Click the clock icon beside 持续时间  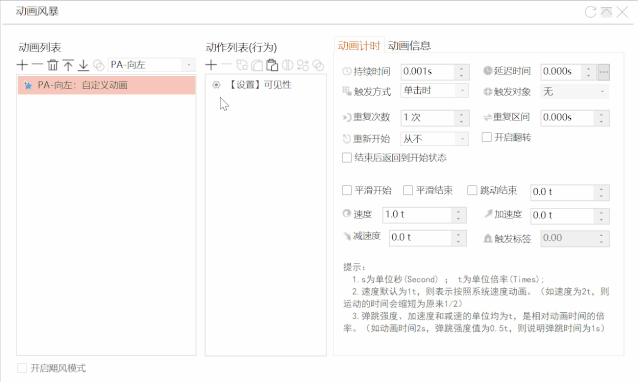click(347, 71)
